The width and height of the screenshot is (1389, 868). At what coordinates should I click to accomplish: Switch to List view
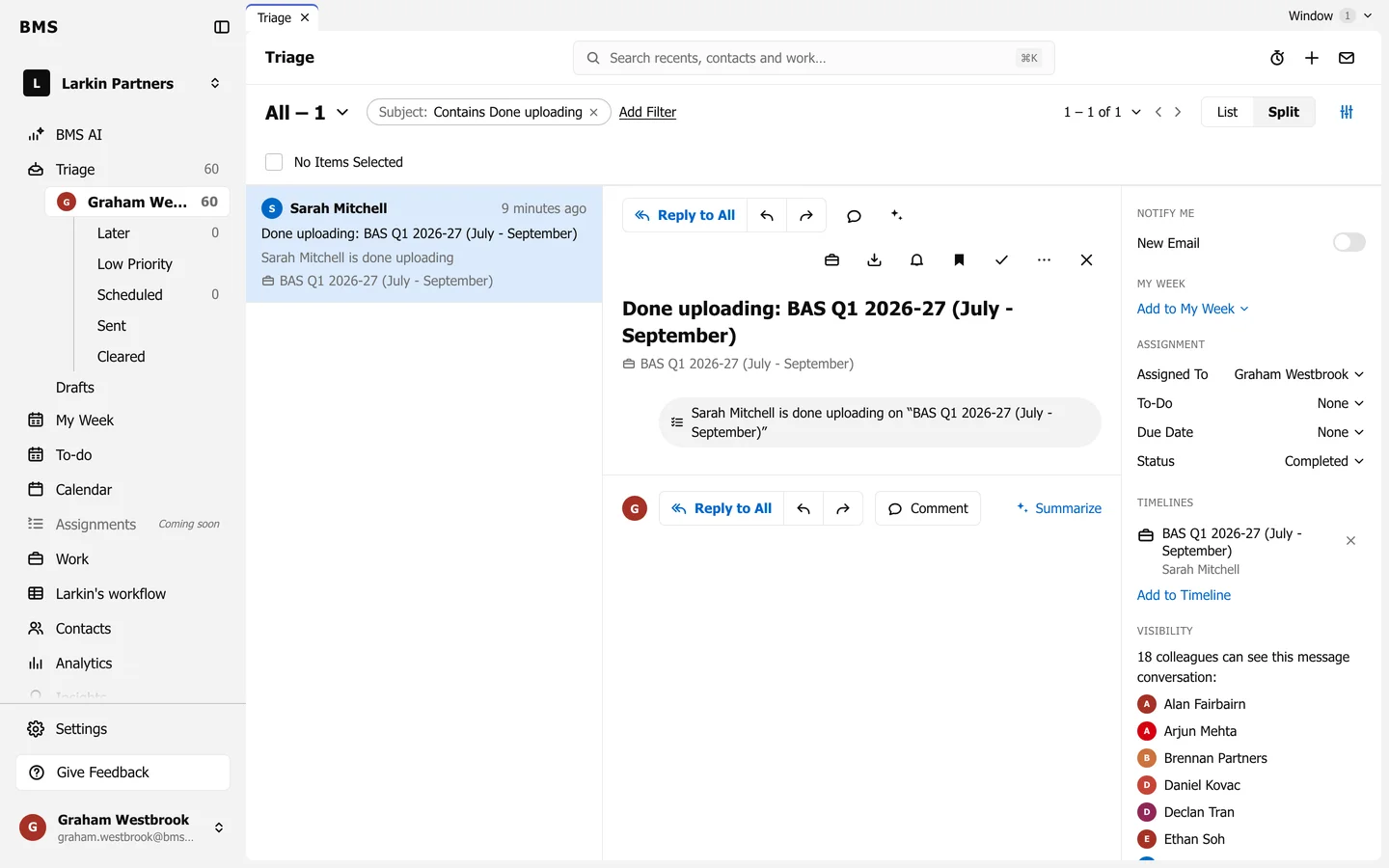coord(1227,112)
